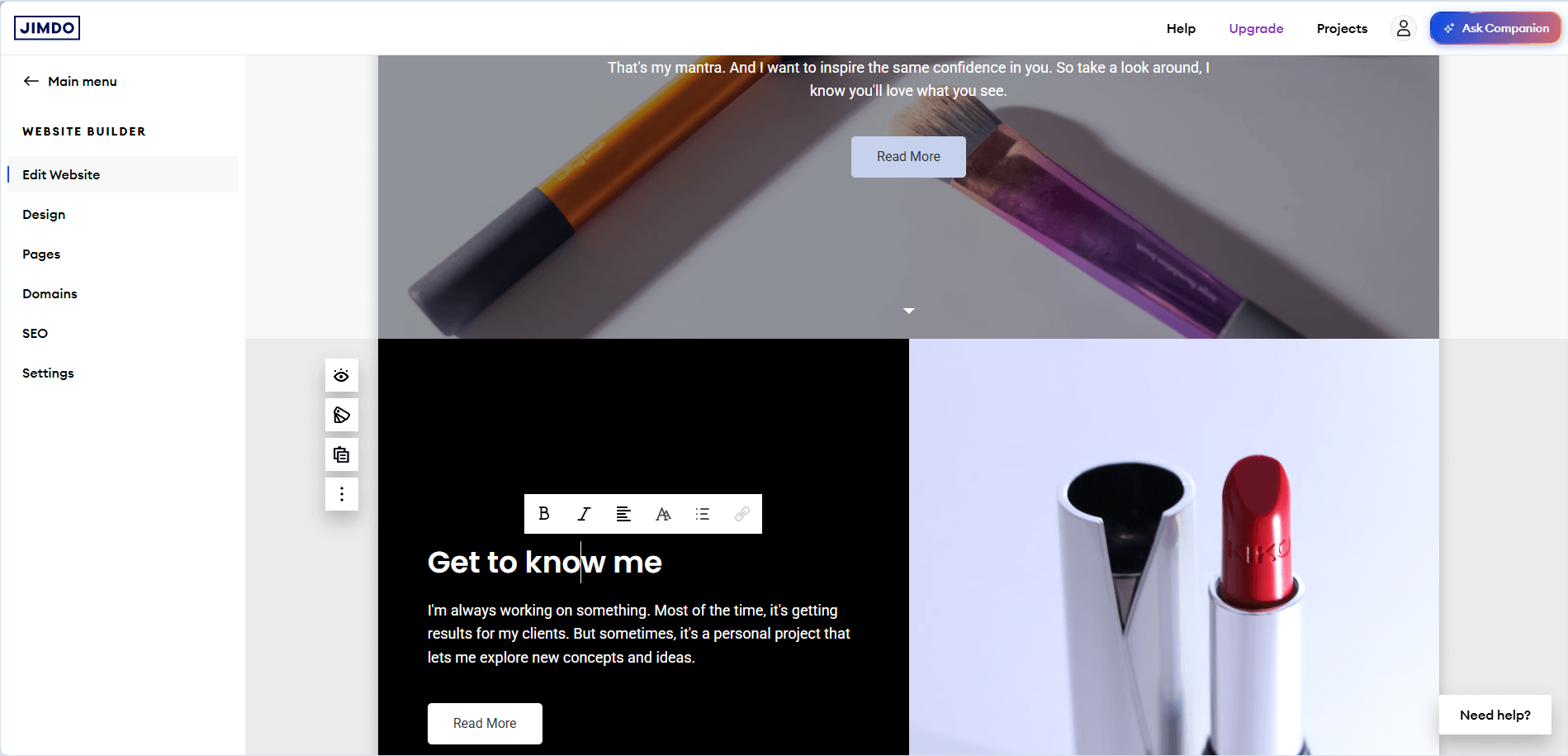Click the down arrow on hero image
Image resolution: width=1568 pixels, height=756 pixels.
[909, 311]
